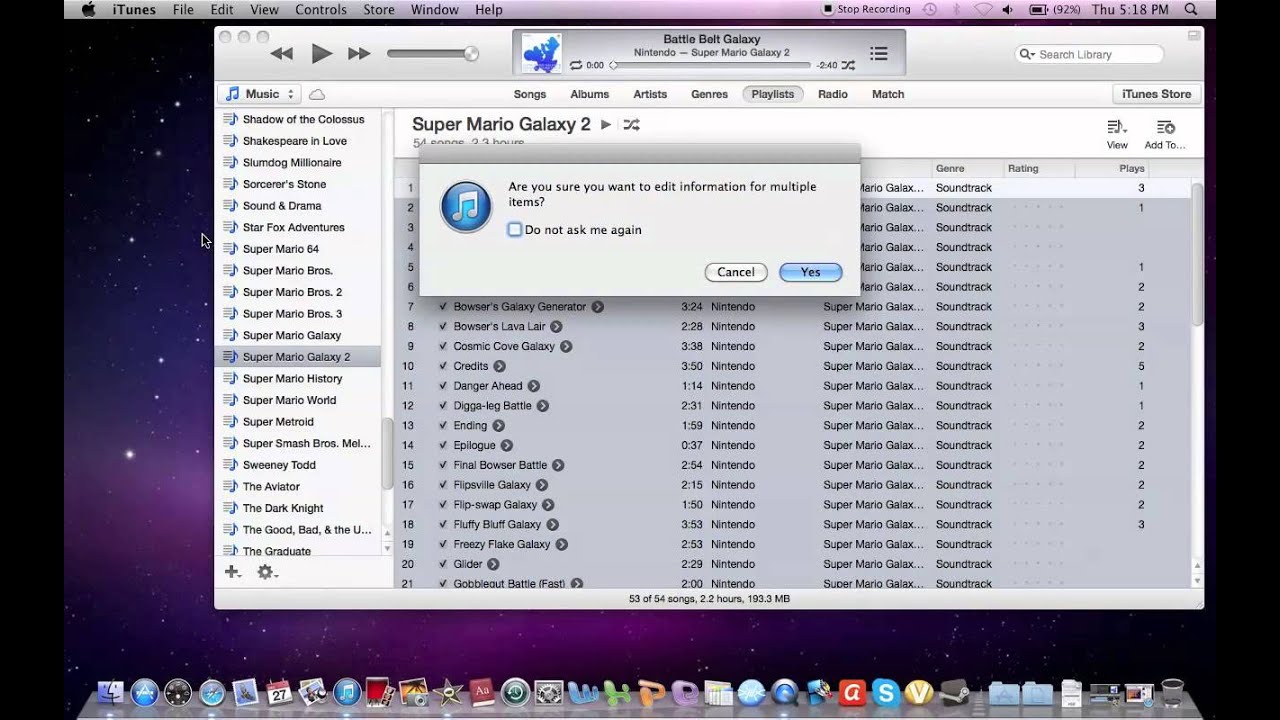Click the arrow next to Cosmic Cove Galaxy
This screenshot has width=1280, height=720.
point(566,346)
